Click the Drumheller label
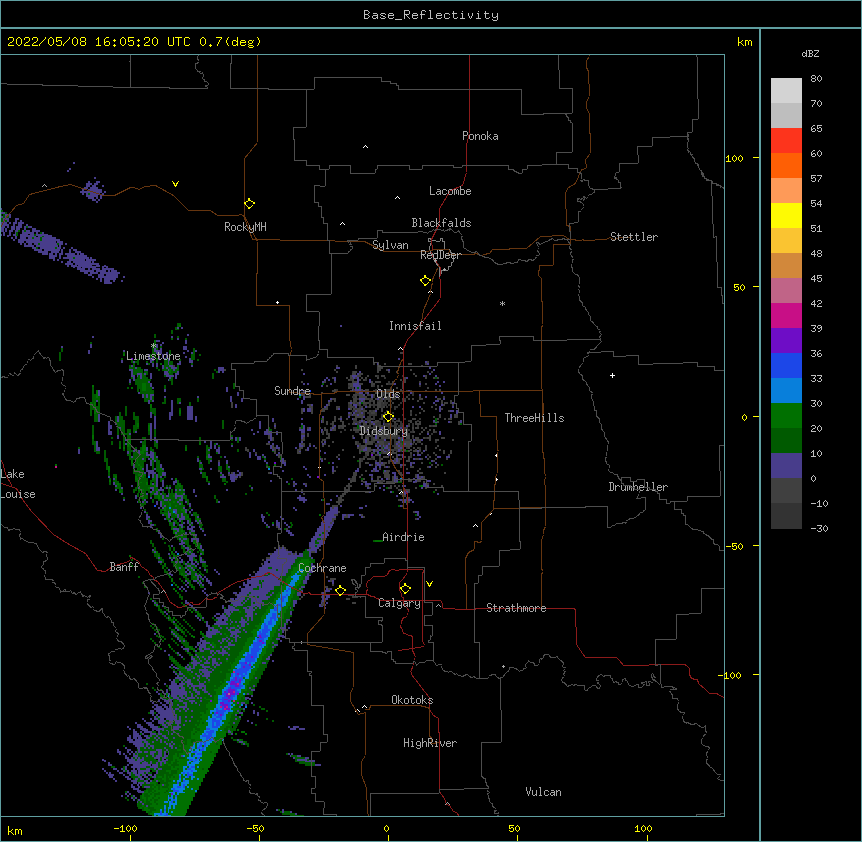 pyautogui.click(x=638, y=487)
